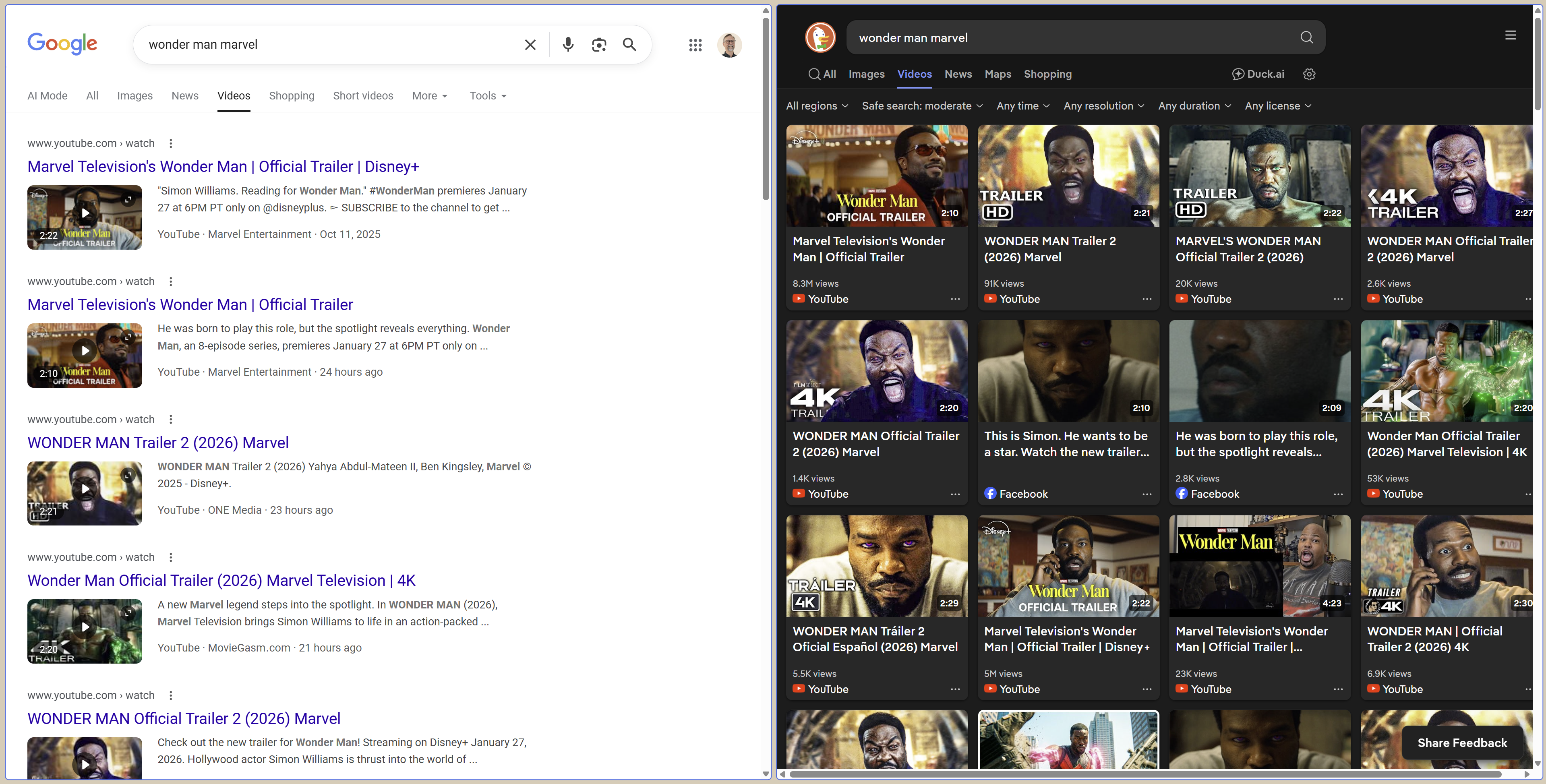The image size is (1546, 784).
Task: Open the Any duration filter
Action: (x=1194, y=105)
